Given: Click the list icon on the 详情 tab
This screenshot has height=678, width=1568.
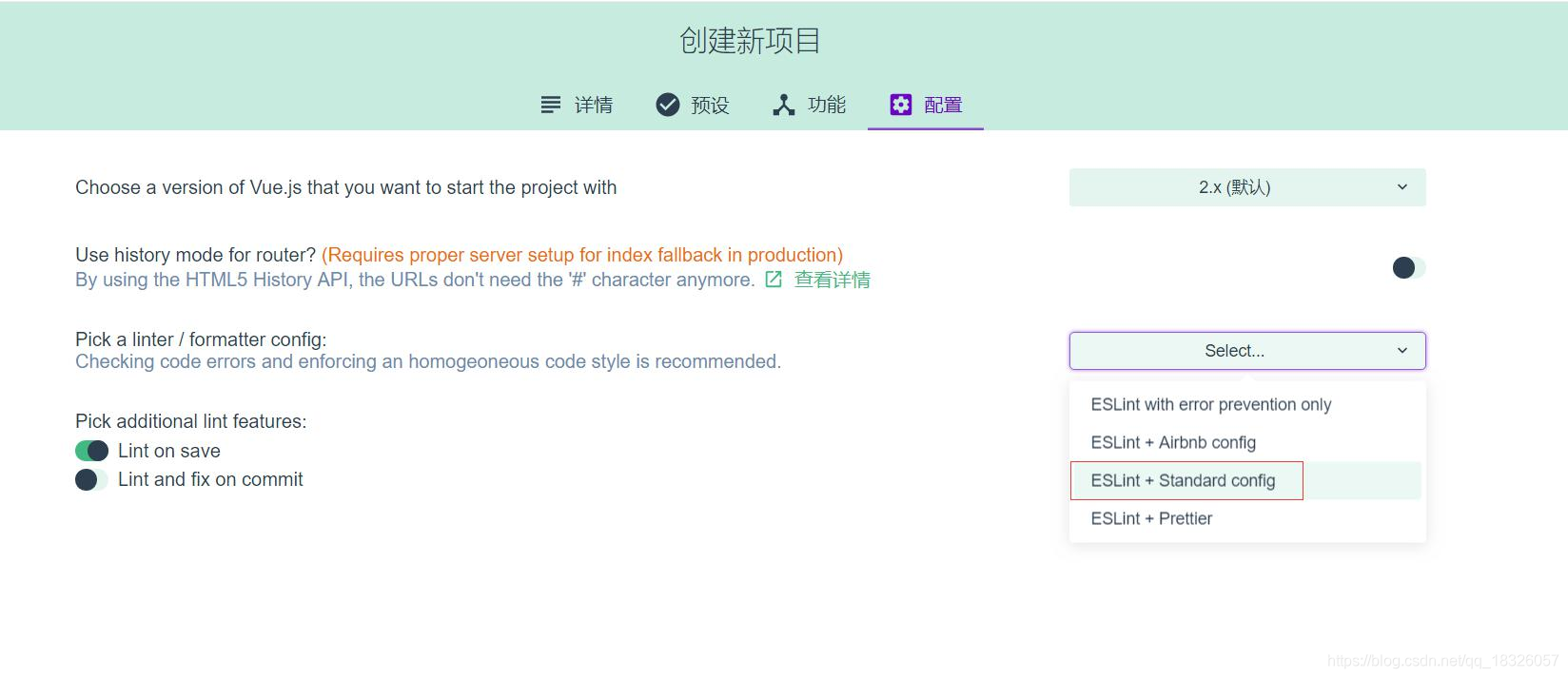Looking at the screenshot, I should 550,105.
